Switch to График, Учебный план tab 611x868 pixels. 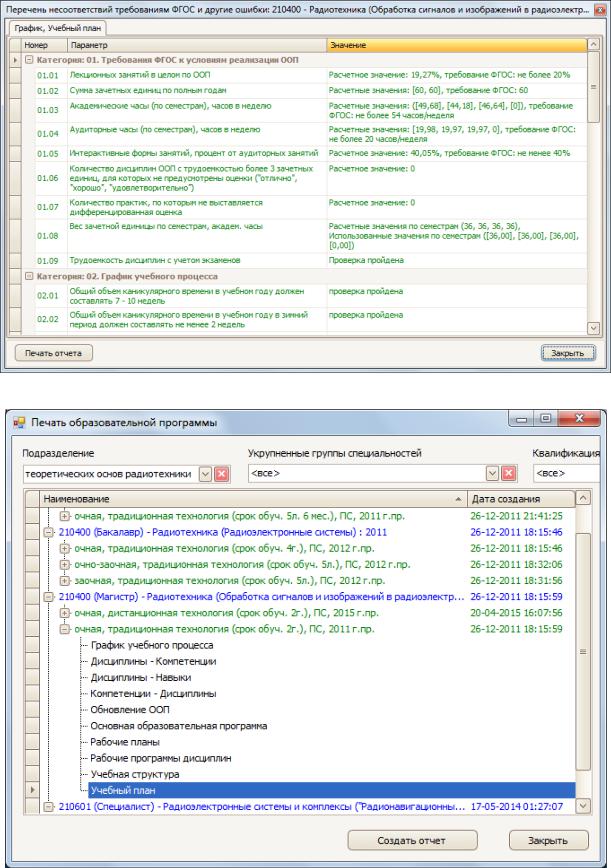point(58,28)
